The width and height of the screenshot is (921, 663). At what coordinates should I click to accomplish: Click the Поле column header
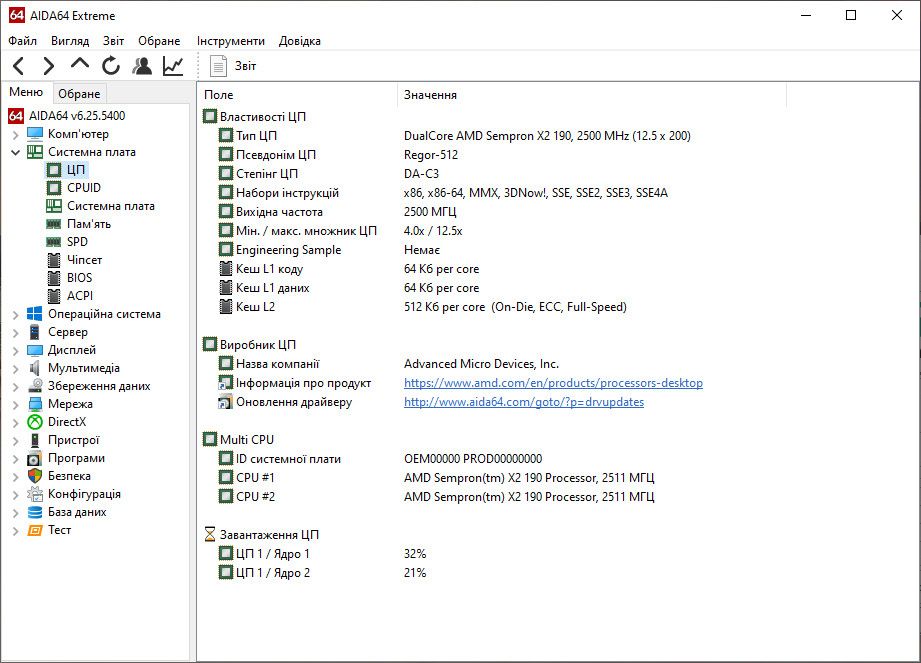coord(298,95)
